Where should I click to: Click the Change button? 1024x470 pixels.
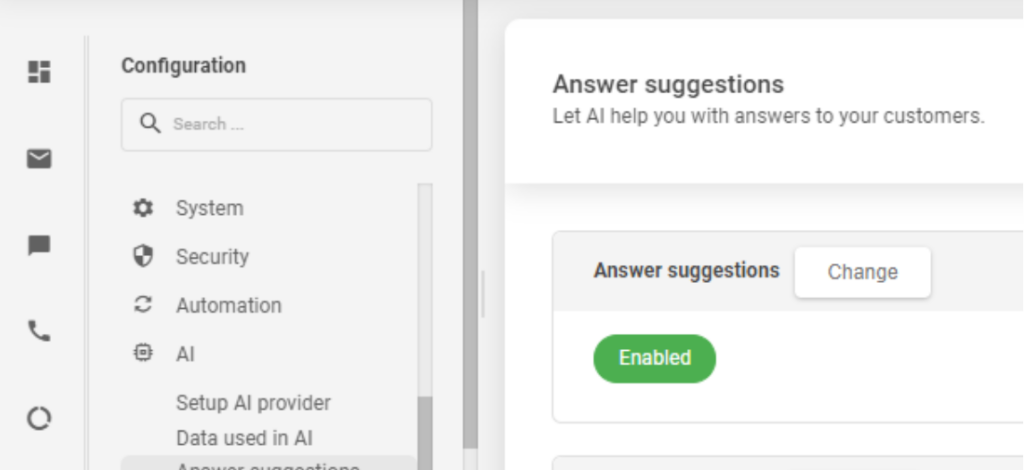coord(862,272)
